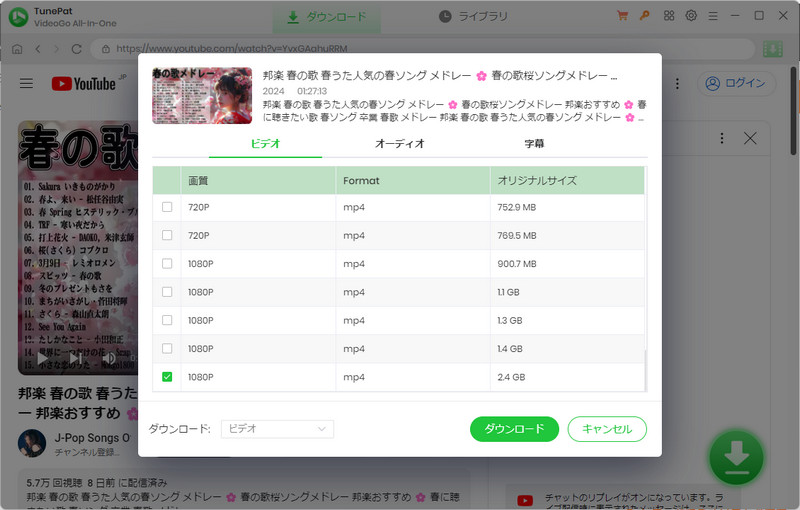Click the J-Pop Songs channel name
This screenshot has width=800, height=510.
click(92, 438)
